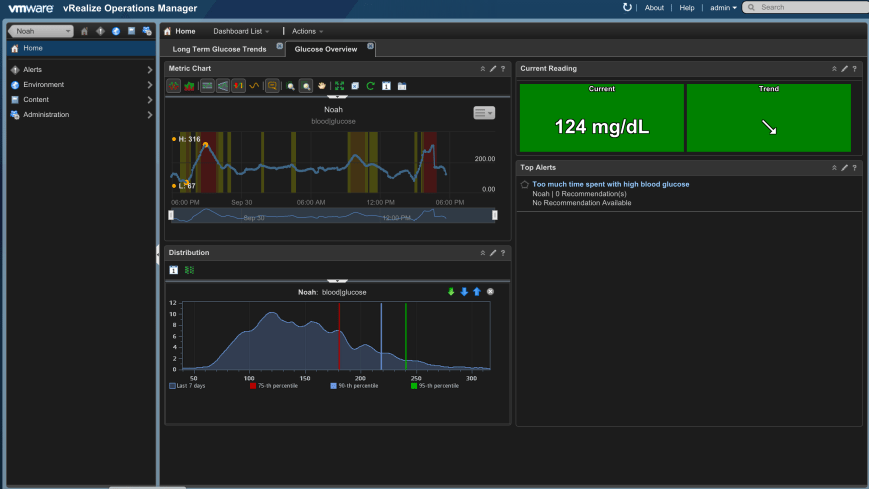The height and width of the screenshot is (489, 869).
Task: Open chart options dropdown beside Noah title
Action: [x=484, y=113]
